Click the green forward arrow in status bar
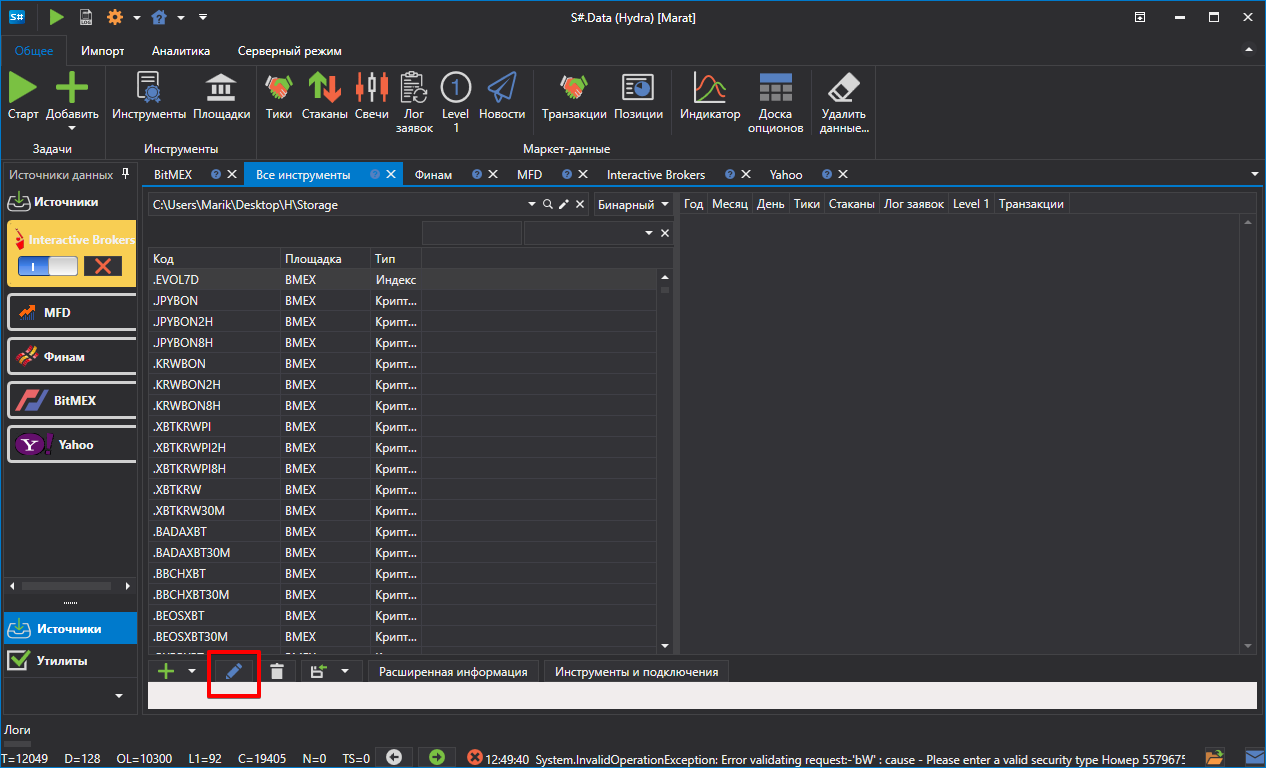Image resolution: width=1266 pixels, height=768 pixels. pos(437,757)
